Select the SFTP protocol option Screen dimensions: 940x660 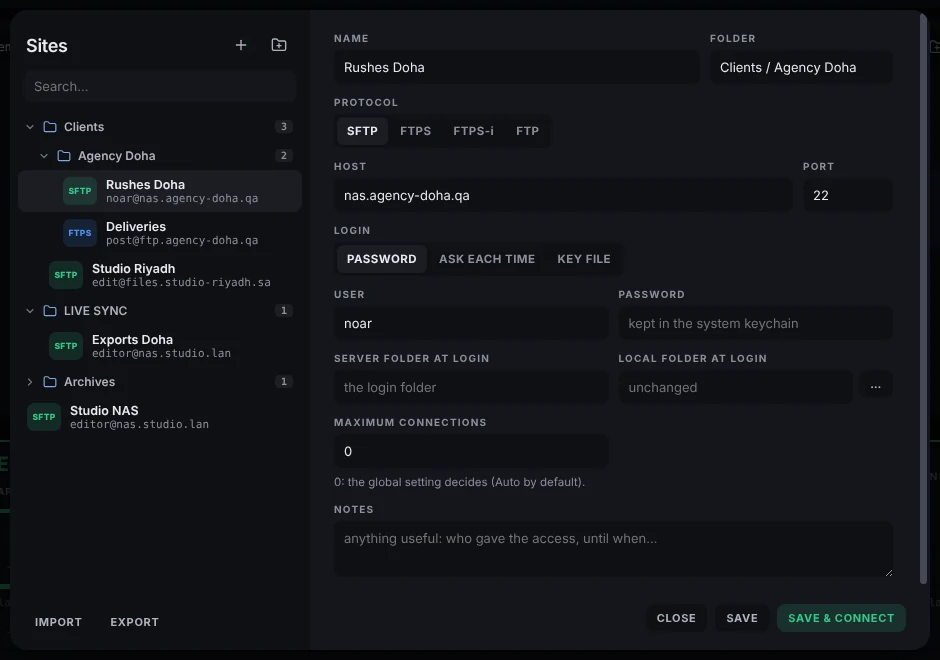pyautogui.click(x=362, y=131)
